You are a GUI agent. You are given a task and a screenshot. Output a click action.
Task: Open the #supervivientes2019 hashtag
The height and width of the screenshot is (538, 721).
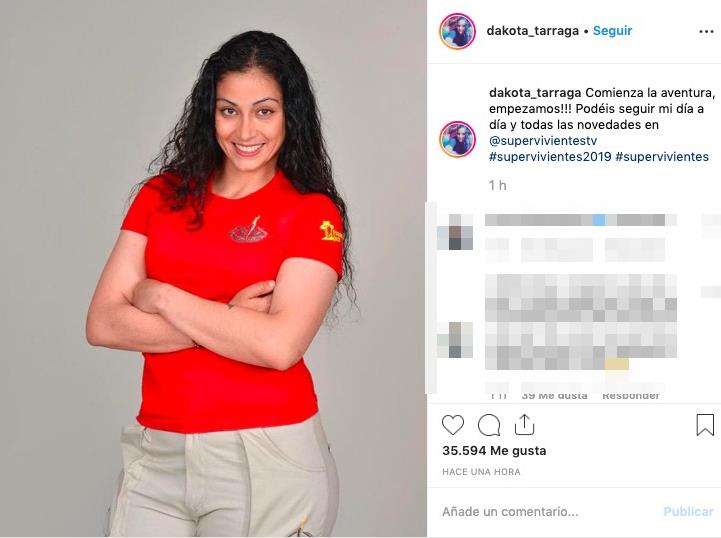coord(550,157)
